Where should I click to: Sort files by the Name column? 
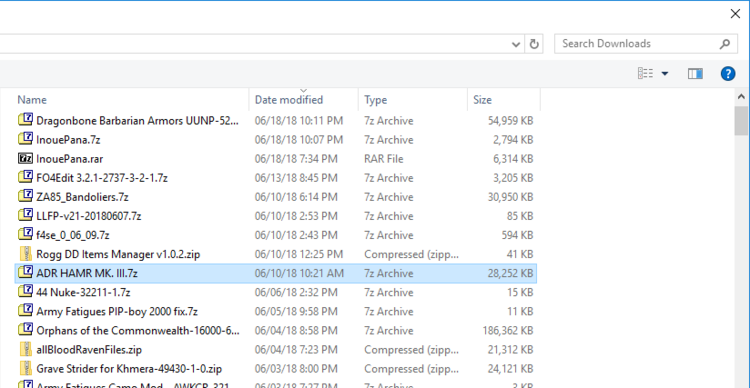point(32,100)
